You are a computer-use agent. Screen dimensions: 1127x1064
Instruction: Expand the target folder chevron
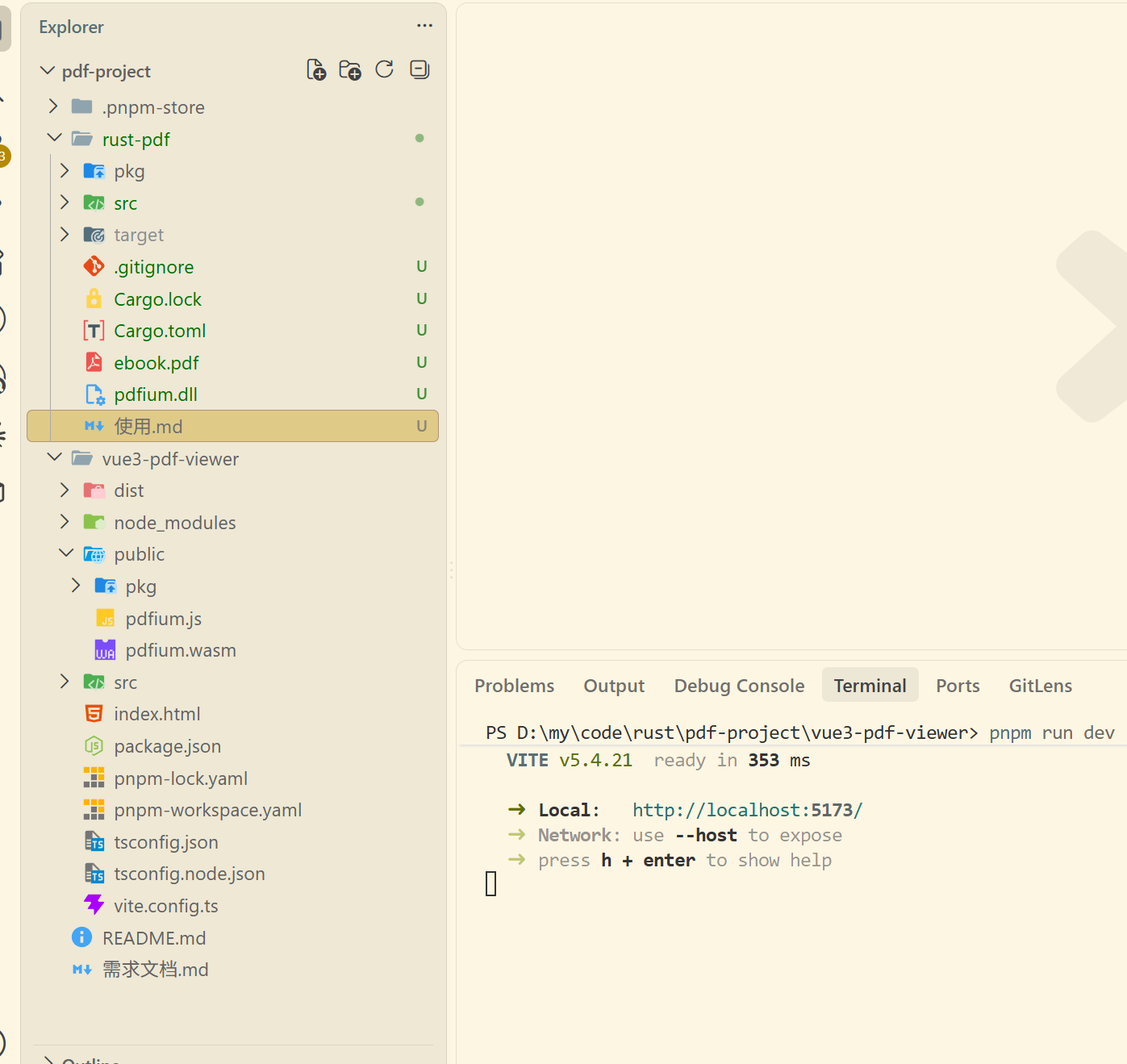coord(65,235)
